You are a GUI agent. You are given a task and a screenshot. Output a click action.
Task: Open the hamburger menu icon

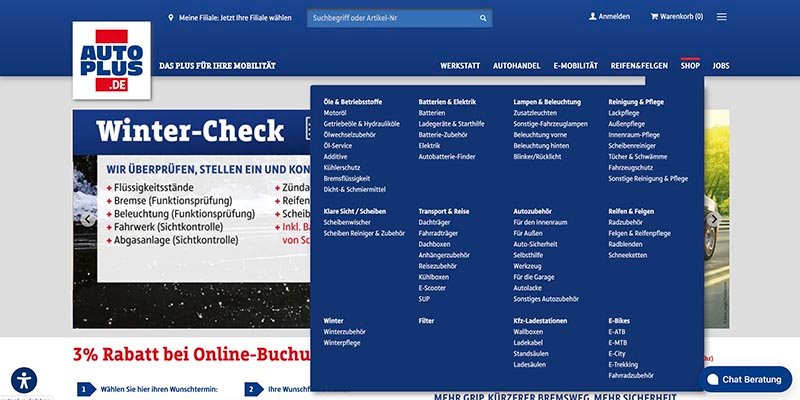coord(722,17)
